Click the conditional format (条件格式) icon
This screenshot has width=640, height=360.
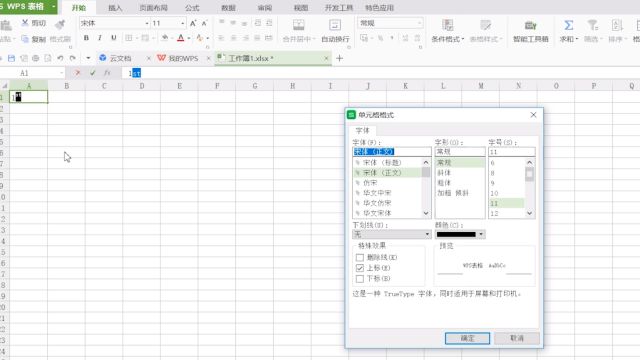[448, 25]
